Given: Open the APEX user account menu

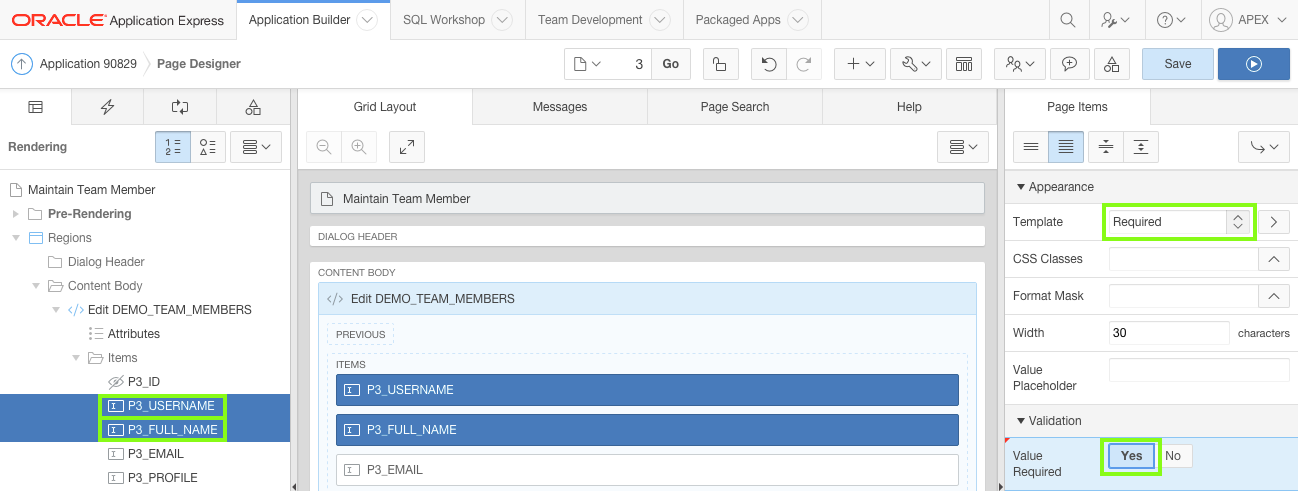Looking at the screenshot, I should pyautogui.click(x=1249, y=20).
